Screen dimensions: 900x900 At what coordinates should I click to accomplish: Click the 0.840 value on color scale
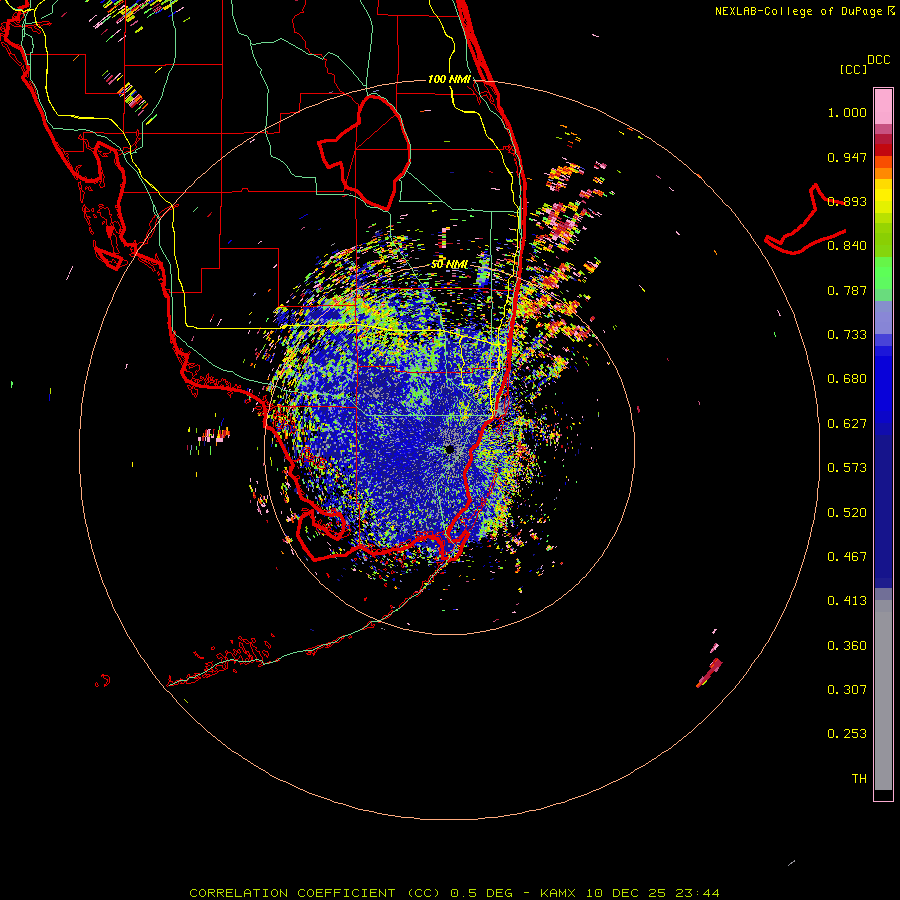(x=847, y=246)
